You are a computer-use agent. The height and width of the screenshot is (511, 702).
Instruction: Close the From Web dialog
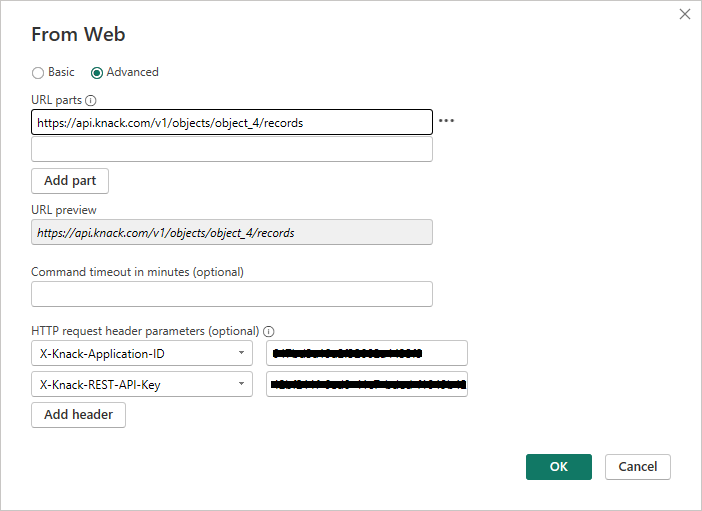(685, 14)
